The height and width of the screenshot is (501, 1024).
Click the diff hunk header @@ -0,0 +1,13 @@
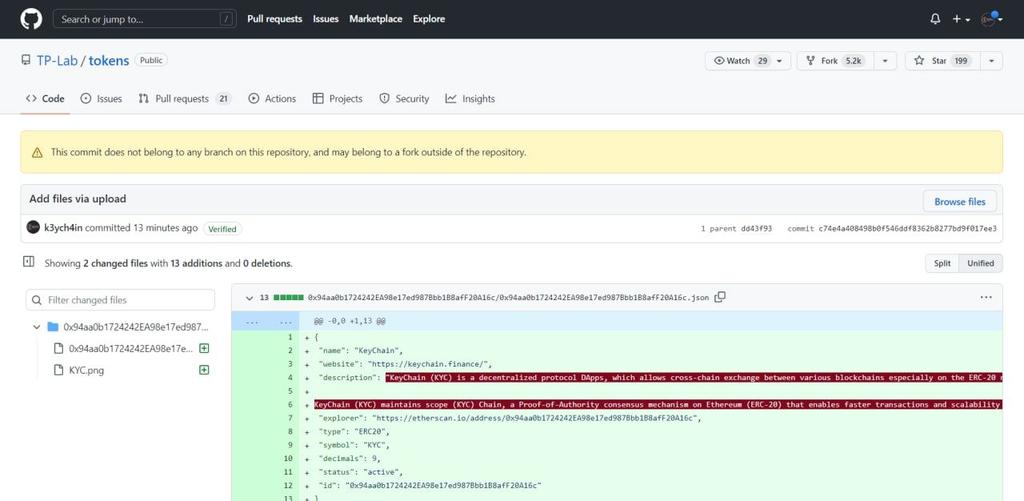click(349, 321)
